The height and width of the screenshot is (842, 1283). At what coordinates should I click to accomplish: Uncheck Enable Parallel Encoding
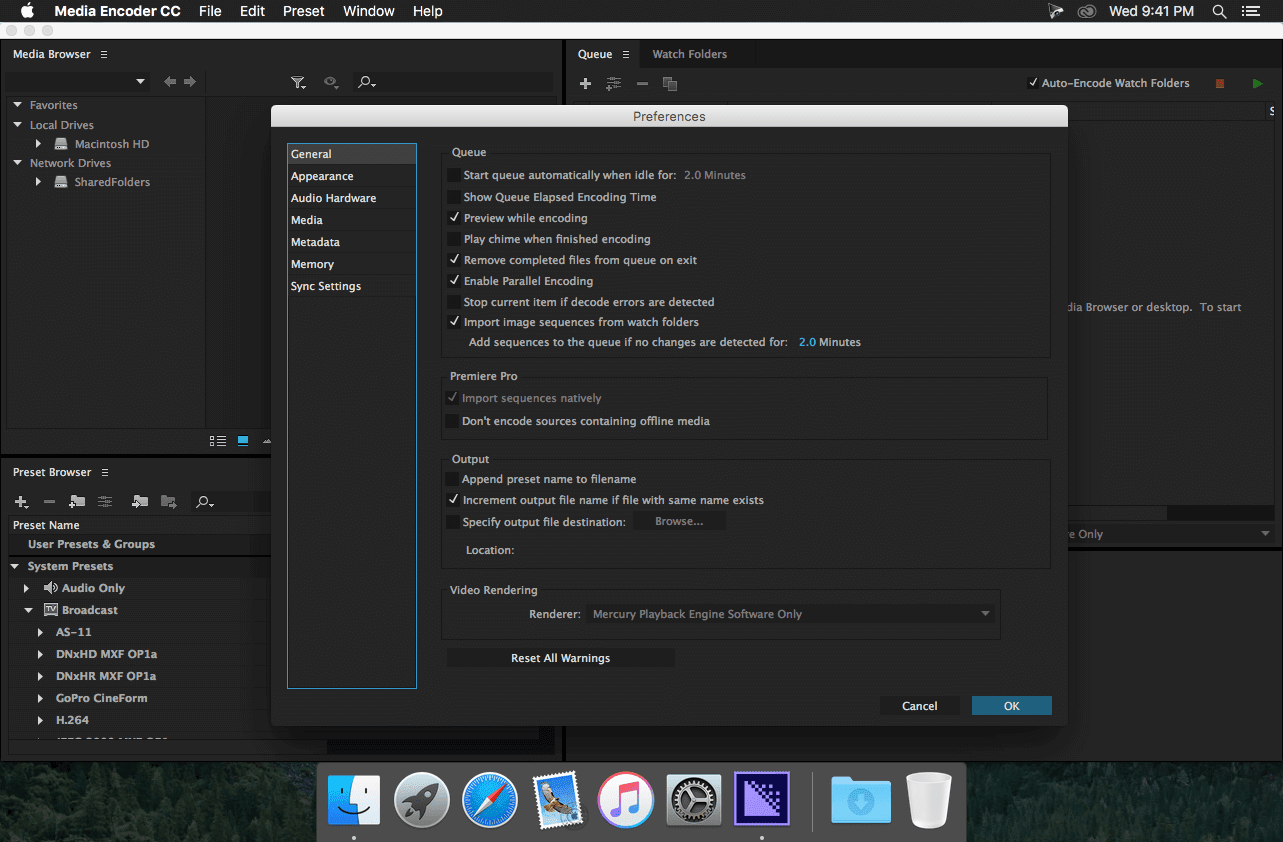click(x=453, y=281)
